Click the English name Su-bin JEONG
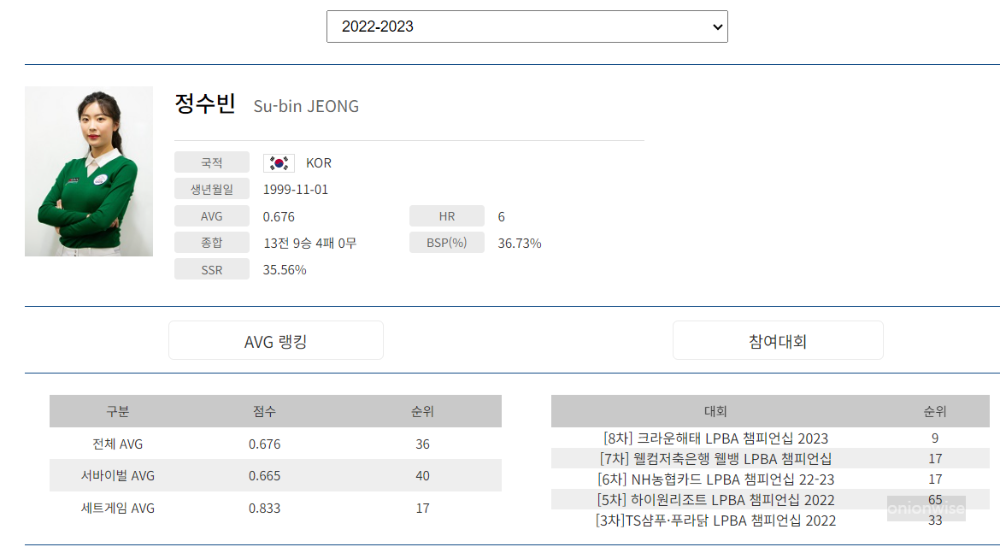Viewport: 1000px width, 555px height. tap(306, 106)
